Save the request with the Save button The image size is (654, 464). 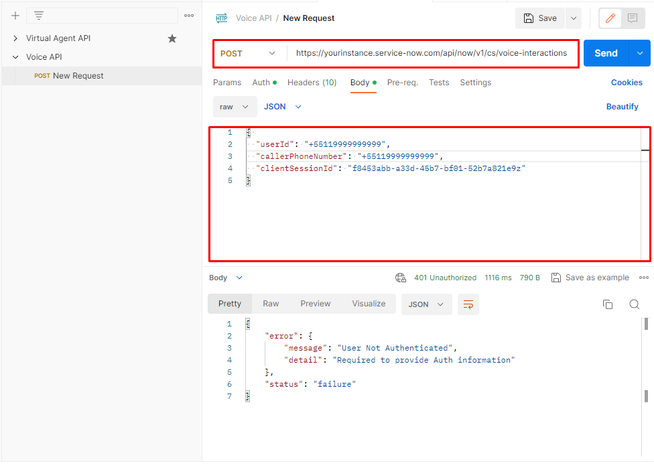(541, 18)
